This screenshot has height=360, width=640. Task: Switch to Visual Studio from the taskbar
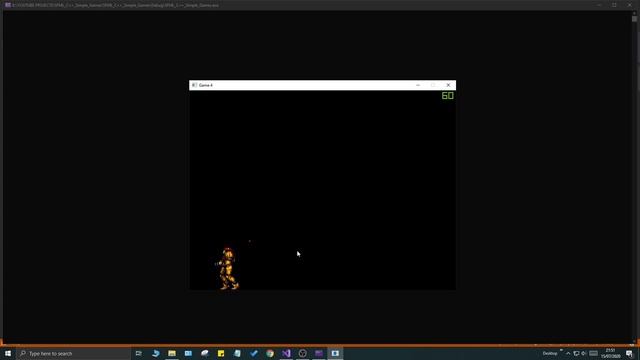286,353
